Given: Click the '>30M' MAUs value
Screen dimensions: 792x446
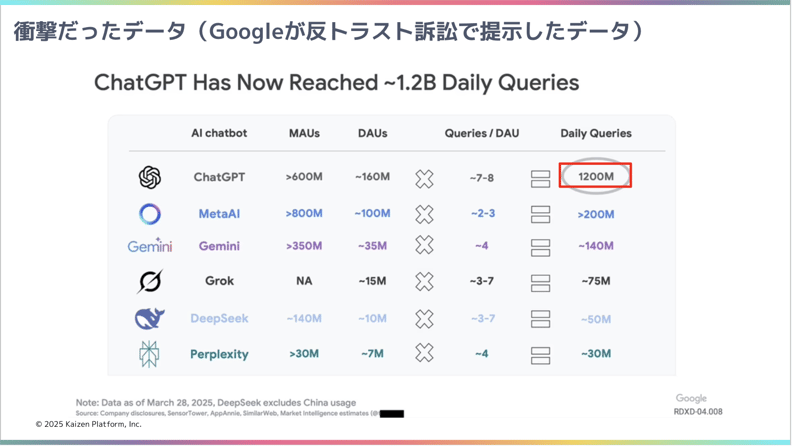Looking at the screenshot, I should point(304,354).
